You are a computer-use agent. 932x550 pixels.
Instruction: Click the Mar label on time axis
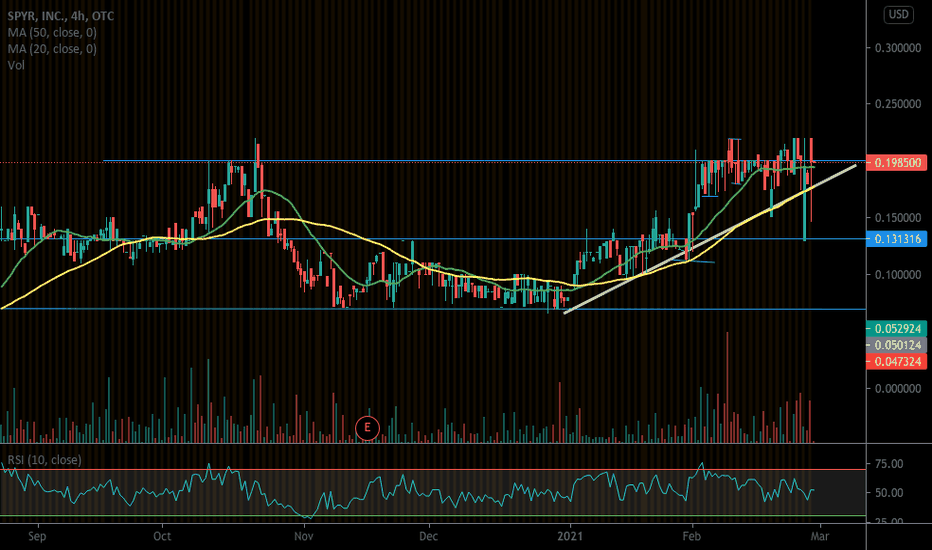point(820,536)
